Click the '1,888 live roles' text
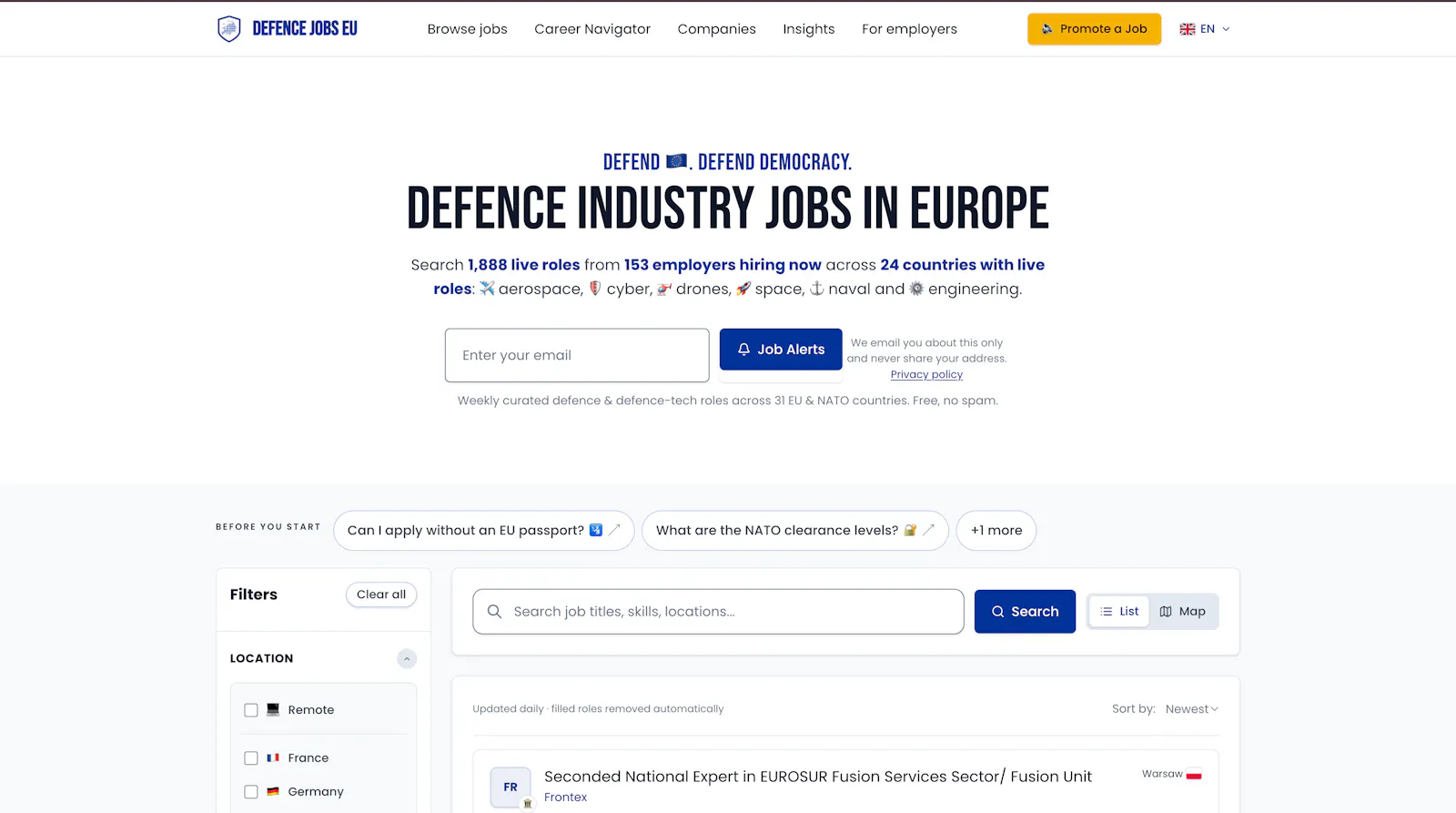This screenshot has height=813, width=1456. click(x=524, y=265)
